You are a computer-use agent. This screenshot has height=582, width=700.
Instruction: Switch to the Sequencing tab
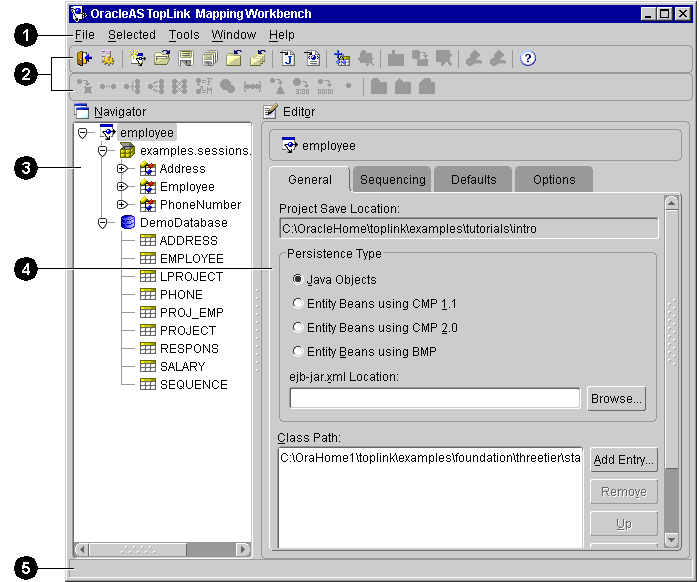392,179
